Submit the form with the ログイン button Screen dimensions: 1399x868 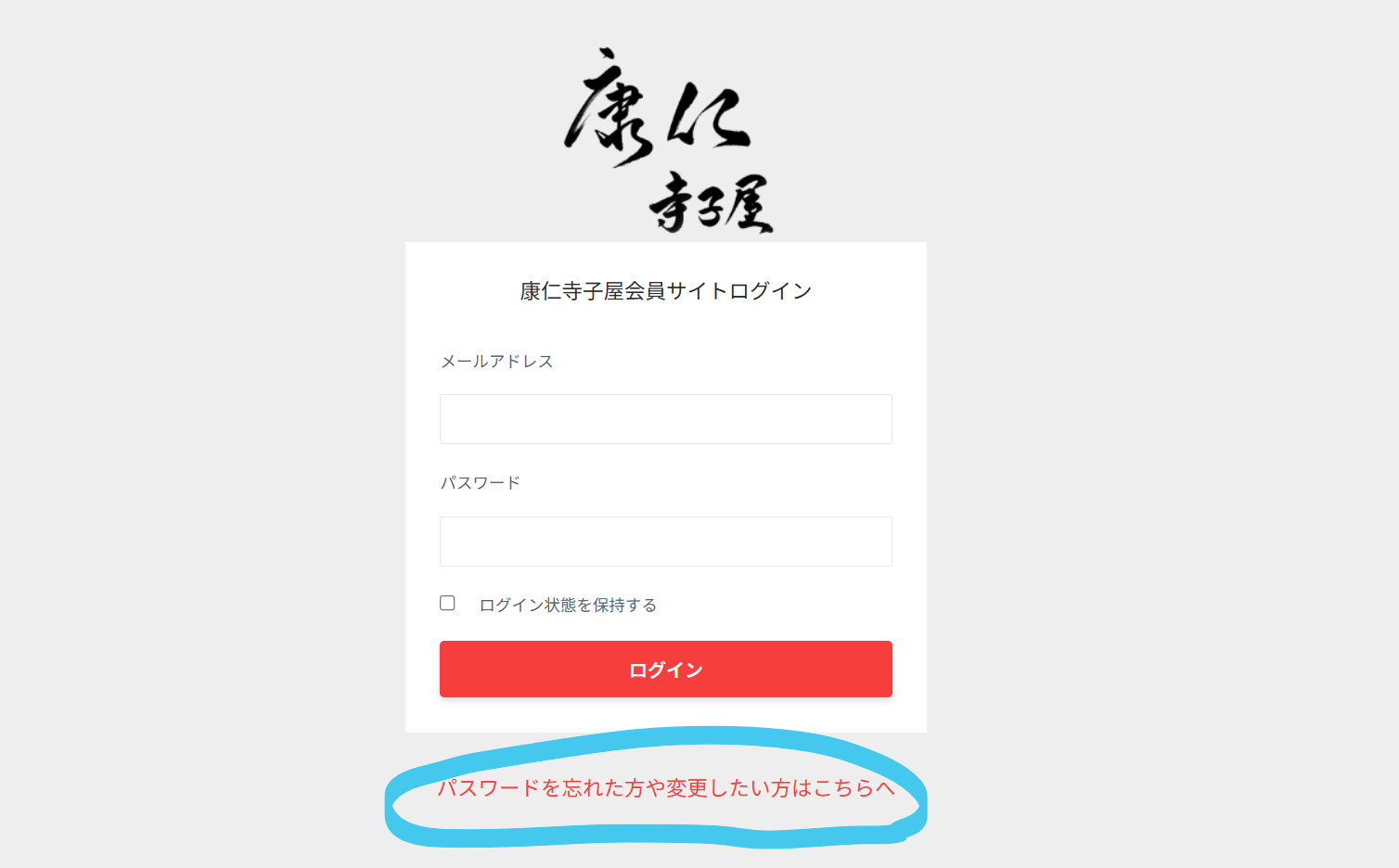[666, 669]
